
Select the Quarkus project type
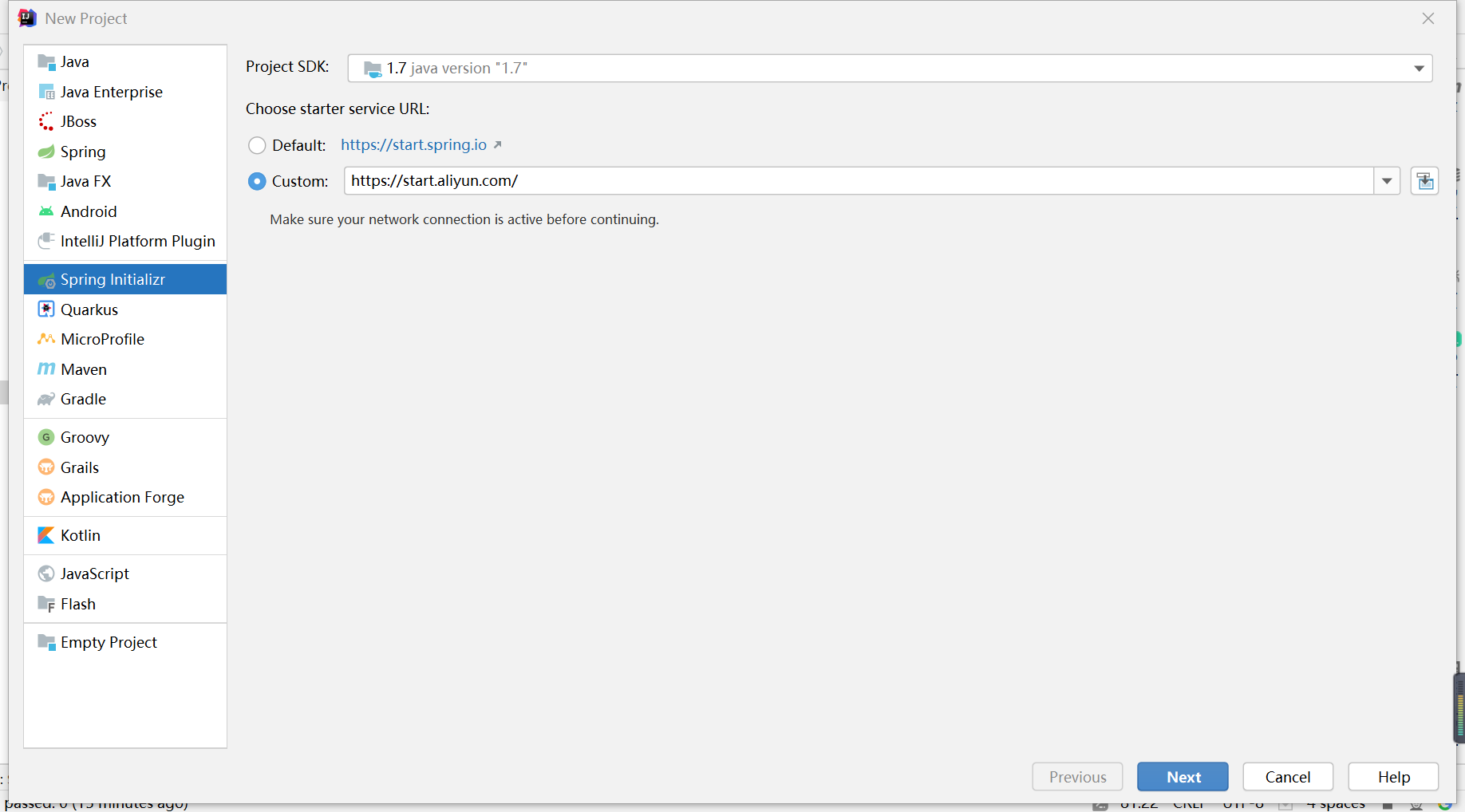pyautogui.click(x=89, y=309)
